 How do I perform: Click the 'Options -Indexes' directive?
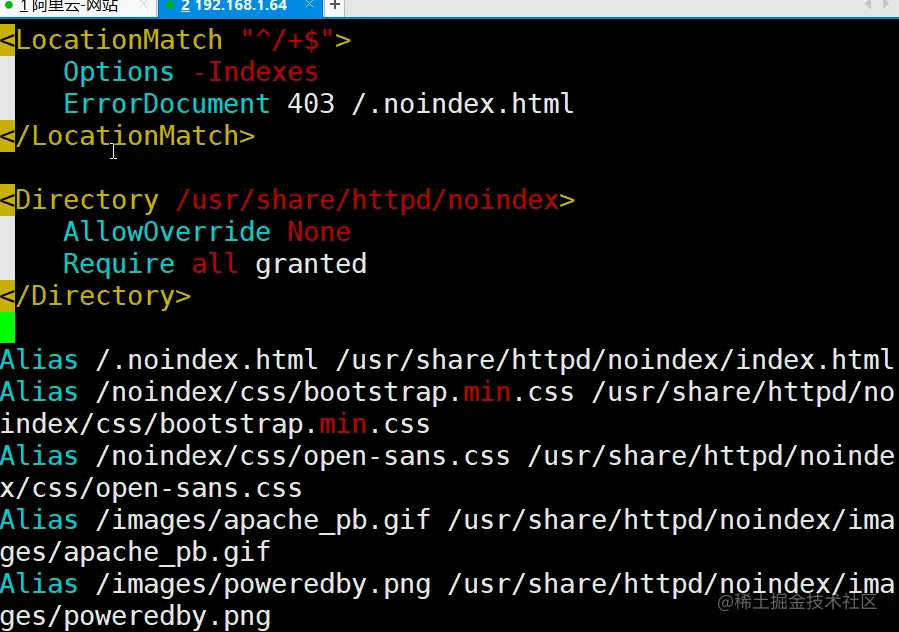coord(190,72)
